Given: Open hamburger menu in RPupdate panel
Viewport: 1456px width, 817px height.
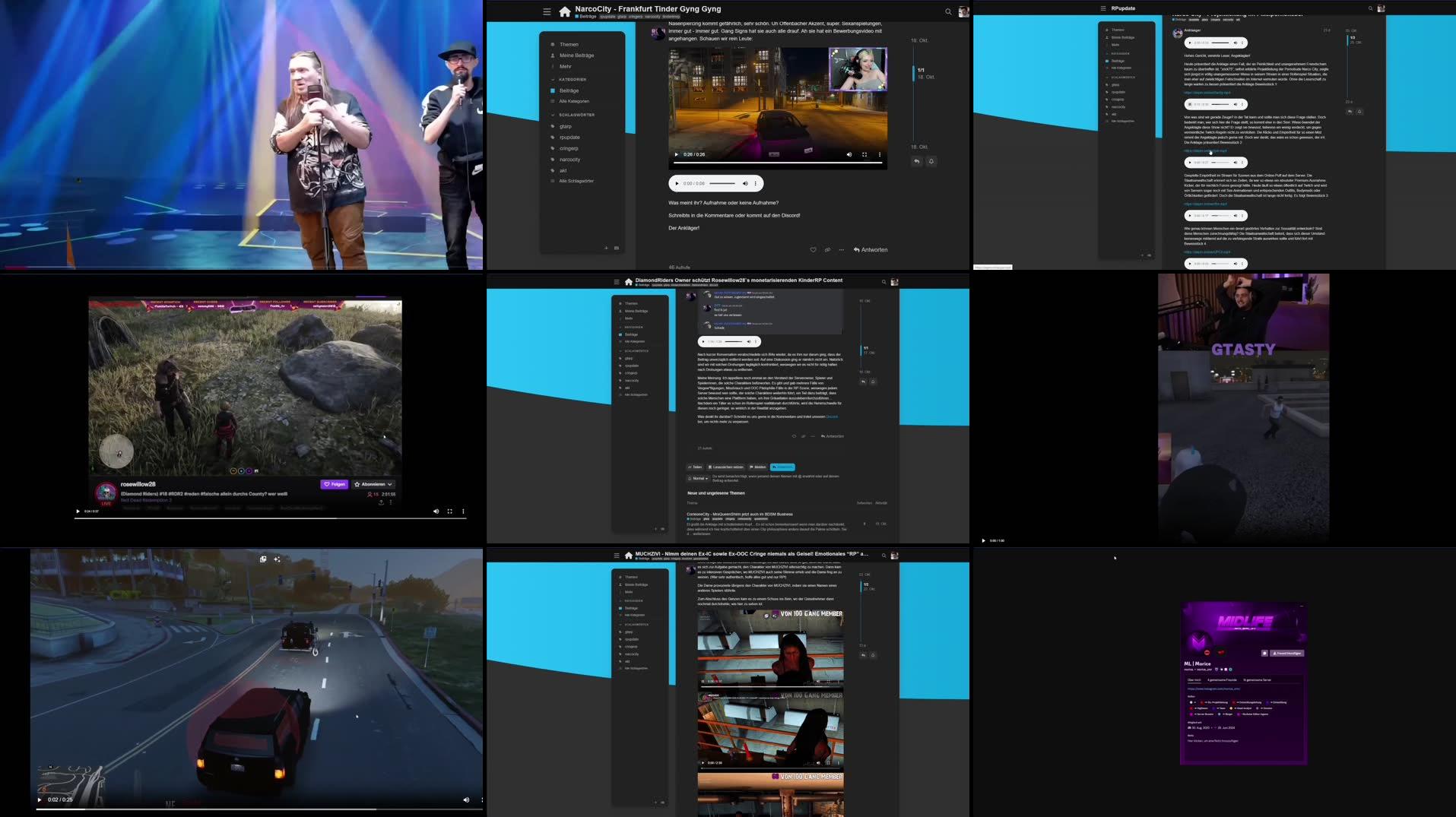Looking at the screenshot, I should pyautogui.click(x=1102, y=8).
